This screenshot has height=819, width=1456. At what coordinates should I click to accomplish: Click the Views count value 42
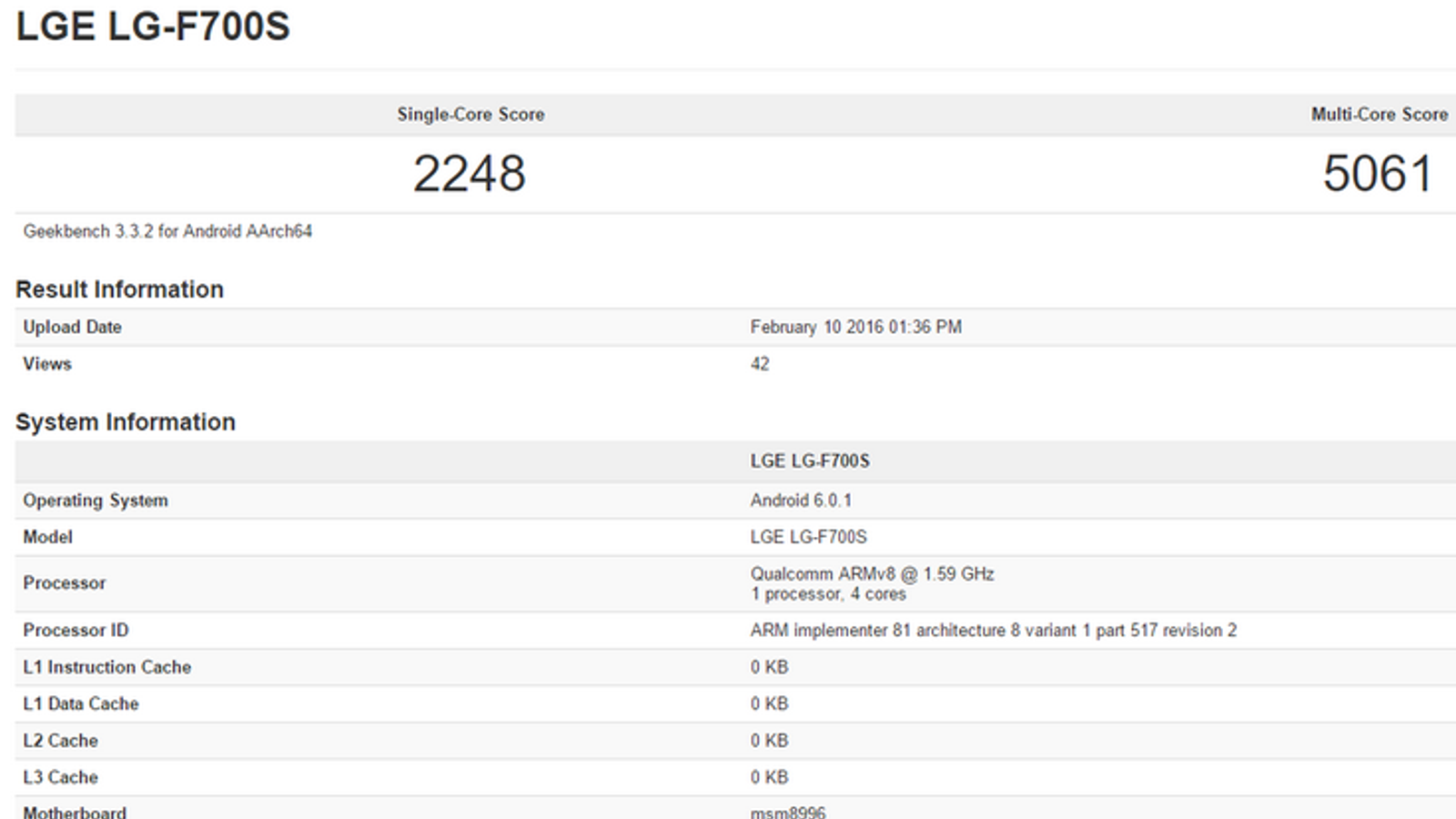(x=760, y=364)
